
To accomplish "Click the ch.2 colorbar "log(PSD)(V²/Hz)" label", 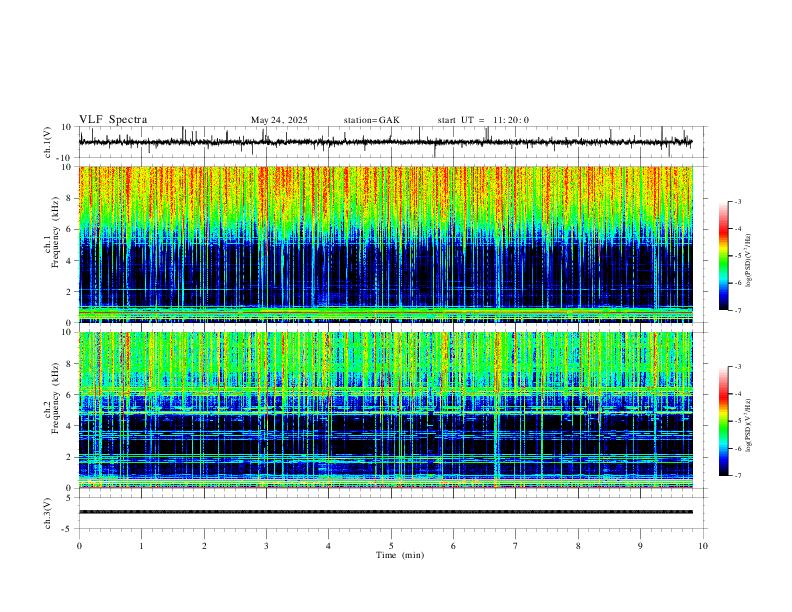I will tap(748, 425).
